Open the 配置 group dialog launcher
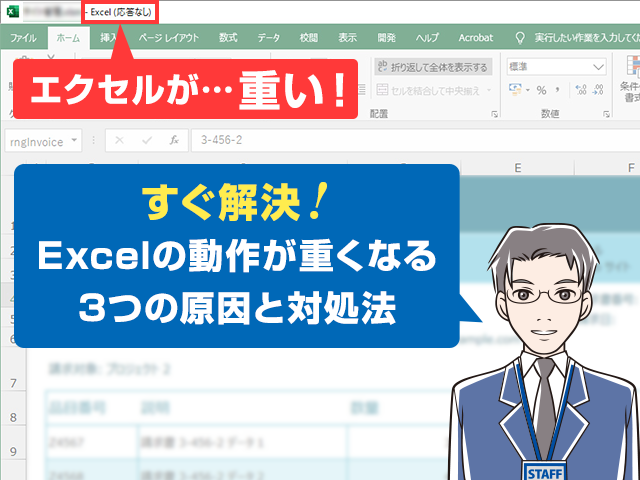 tap(494, 114)
